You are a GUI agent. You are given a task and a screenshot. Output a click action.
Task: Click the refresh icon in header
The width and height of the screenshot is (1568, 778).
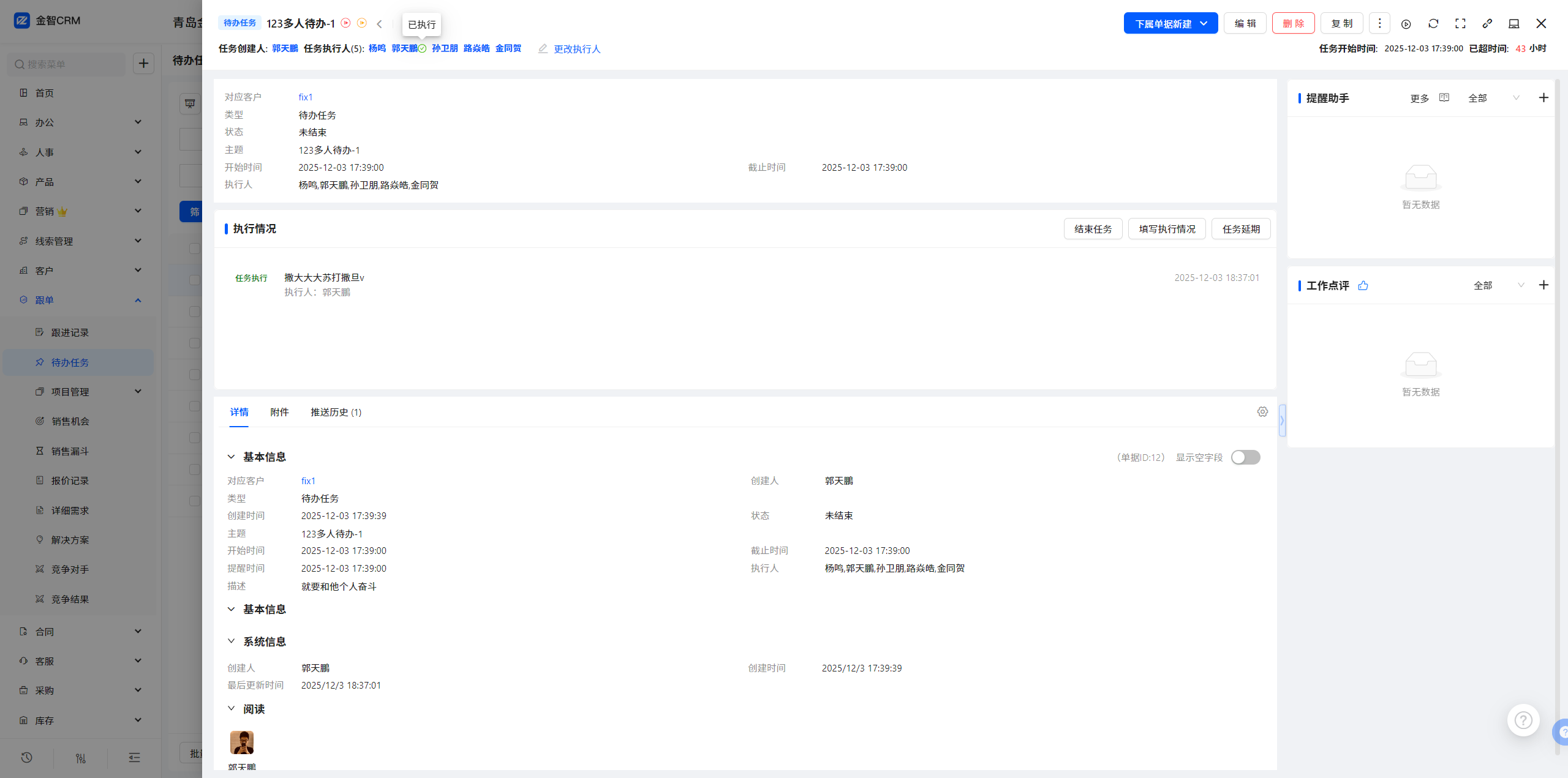[1433, 23]
